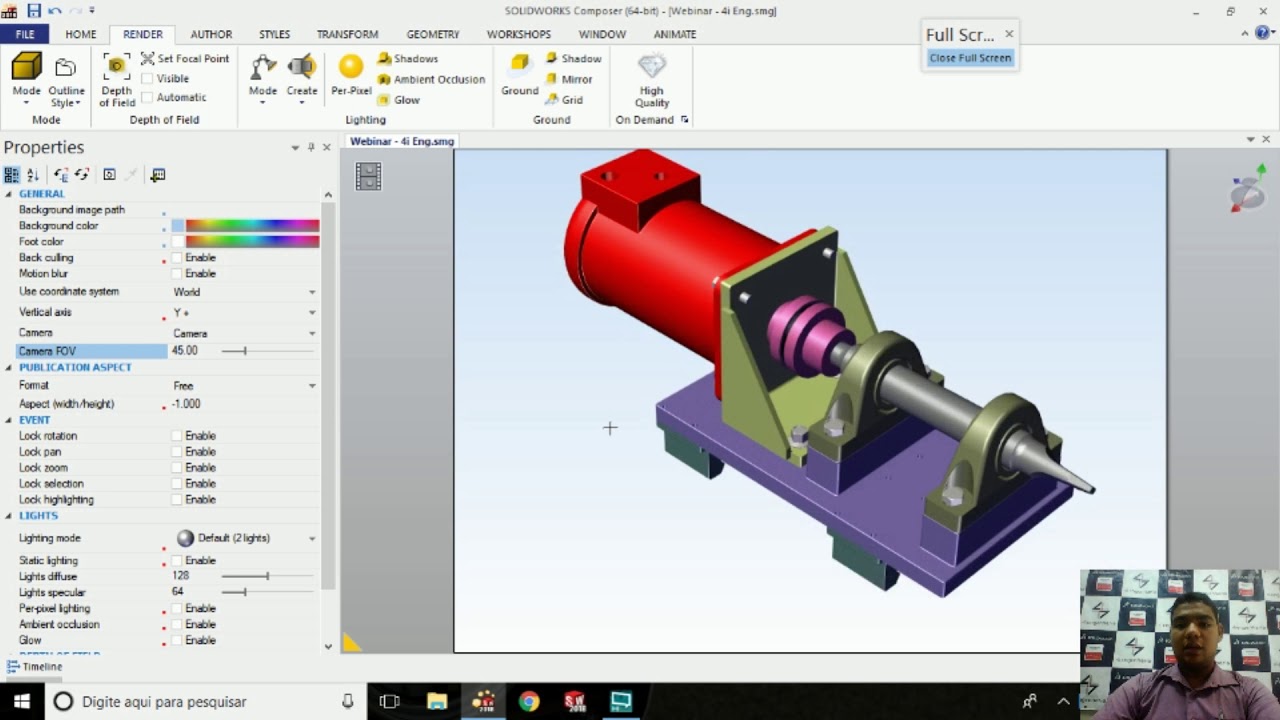Image resolution: width=1280 pixels, height=720 pixels.
Task: Toggle ground Mirror effect
Action: (569, 79)
